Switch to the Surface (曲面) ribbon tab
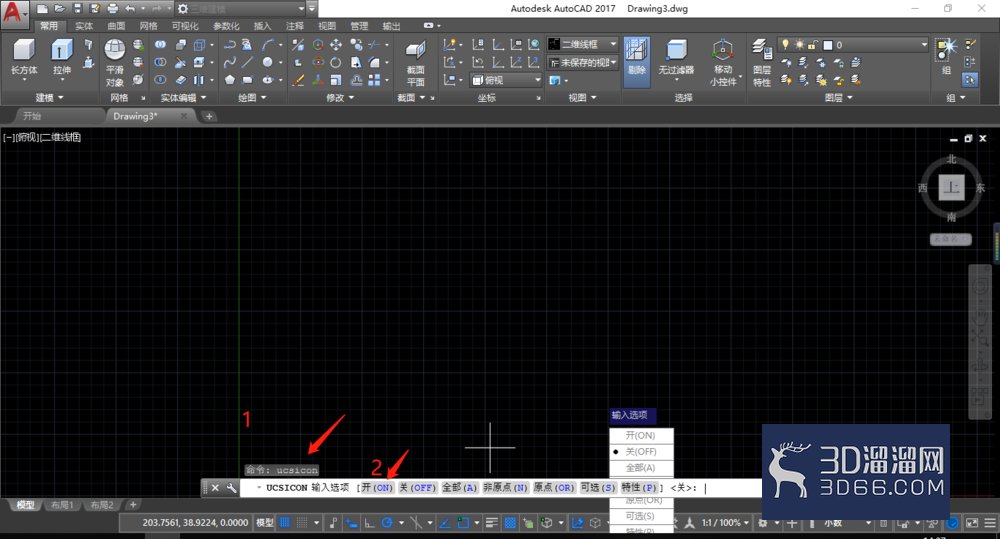 [x=116, y=26]
